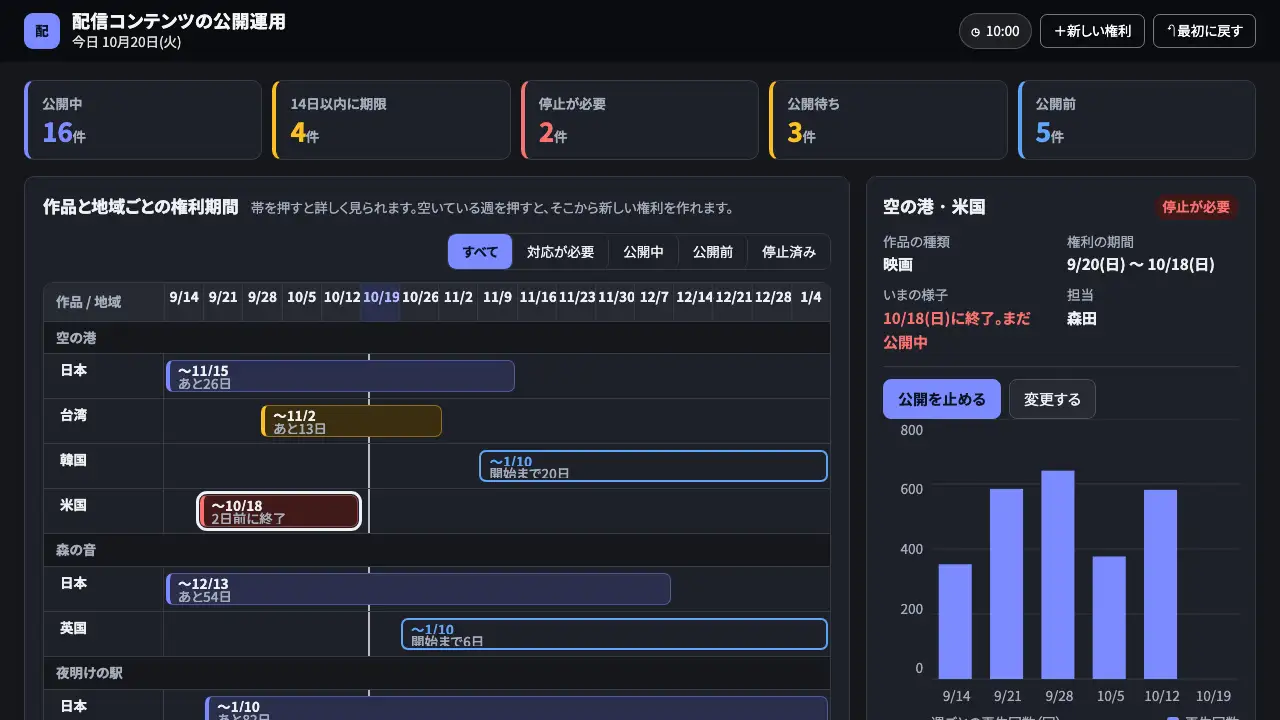The image size is (1280, 720).
Task: Open the 公開前 5件 summary card
Action: [1136, 120]
